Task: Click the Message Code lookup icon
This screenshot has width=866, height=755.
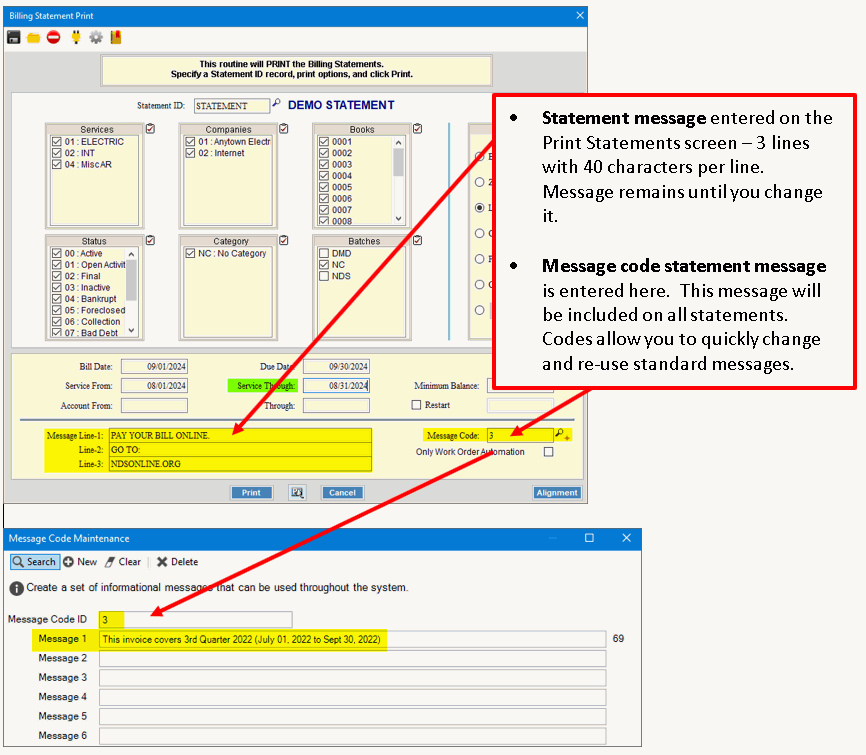Action: pyautogui.click(x=562, y=435)
